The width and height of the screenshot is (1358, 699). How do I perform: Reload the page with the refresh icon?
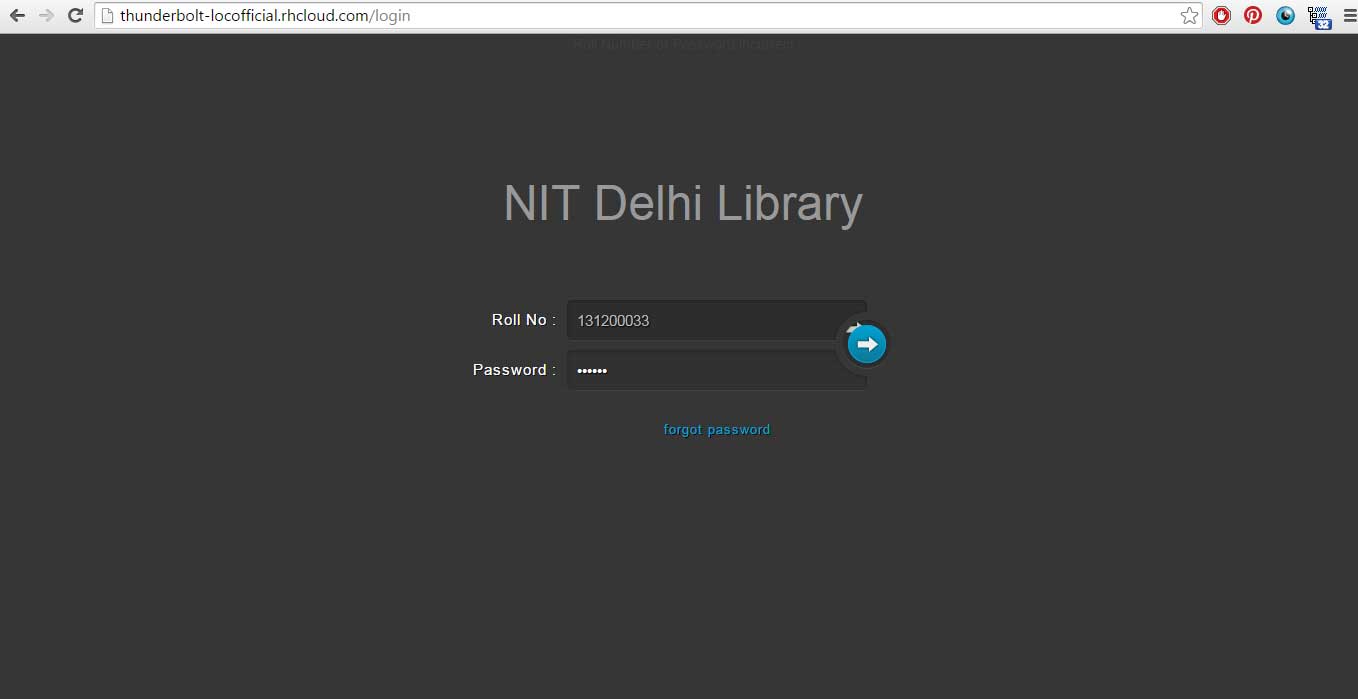75,16
